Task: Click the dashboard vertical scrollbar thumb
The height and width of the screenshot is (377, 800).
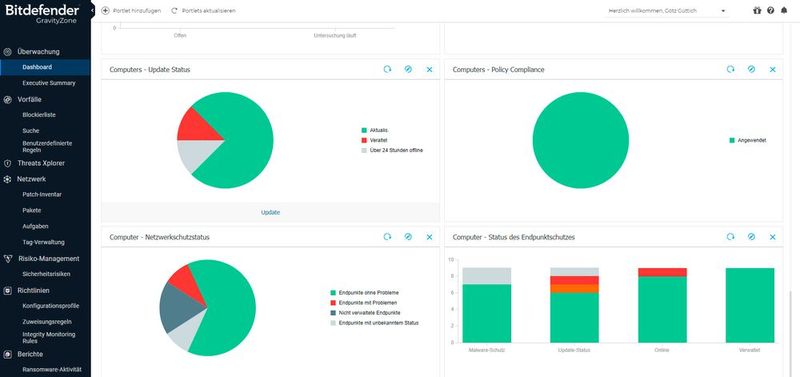Action: click(x=791, y=334)
